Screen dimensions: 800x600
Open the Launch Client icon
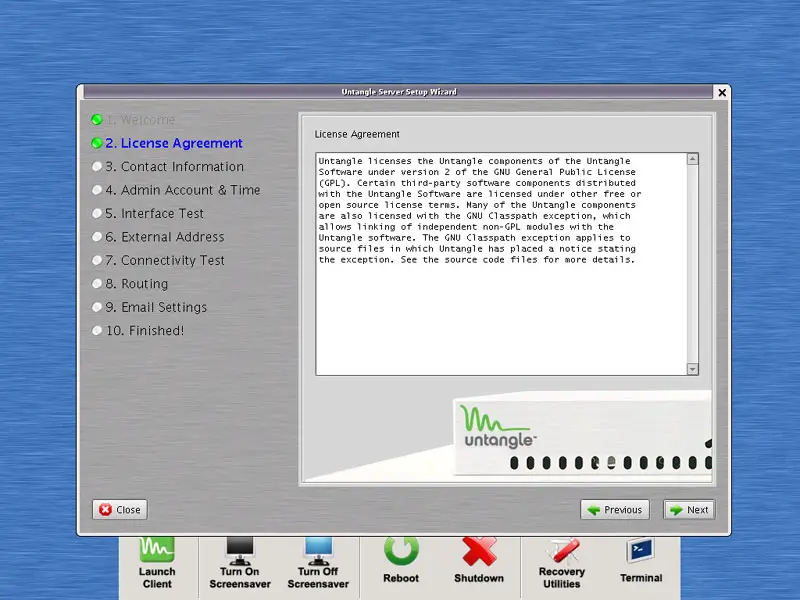pos(157,562)
